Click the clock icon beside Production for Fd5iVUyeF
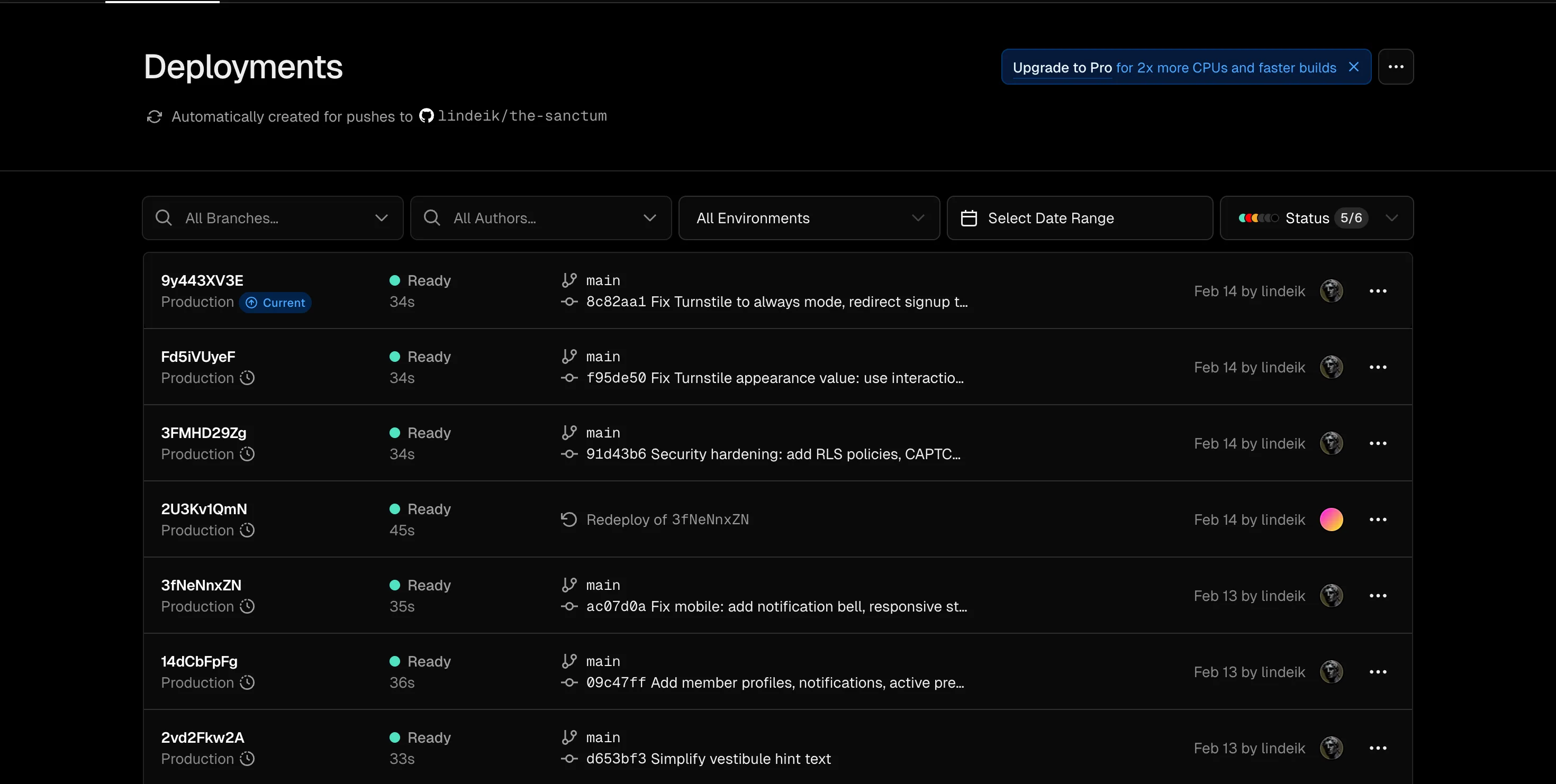The height and width of the screenshot is (784, 1556). click(248, 378)
